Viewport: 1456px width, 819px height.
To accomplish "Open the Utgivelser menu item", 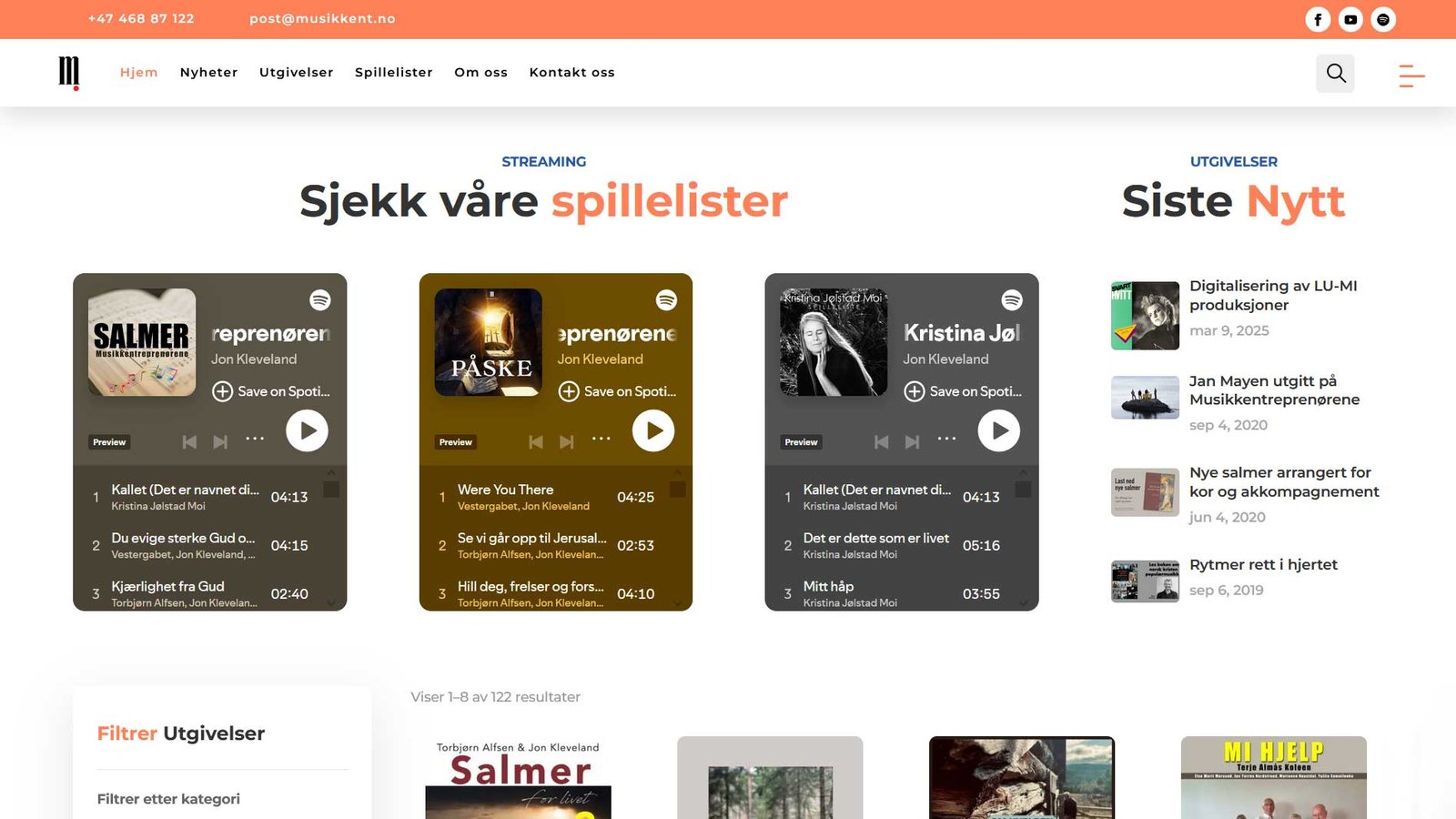I will [297, 73].
